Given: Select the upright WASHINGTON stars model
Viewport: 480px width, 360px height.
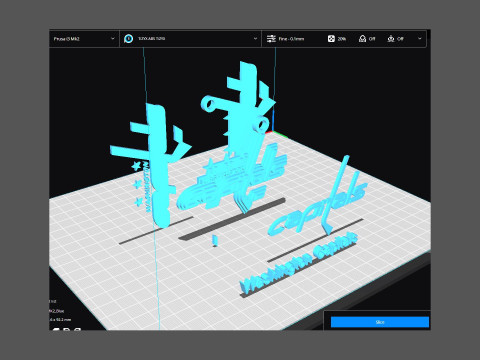Looking at the screenshot, I should click(153, 167).
